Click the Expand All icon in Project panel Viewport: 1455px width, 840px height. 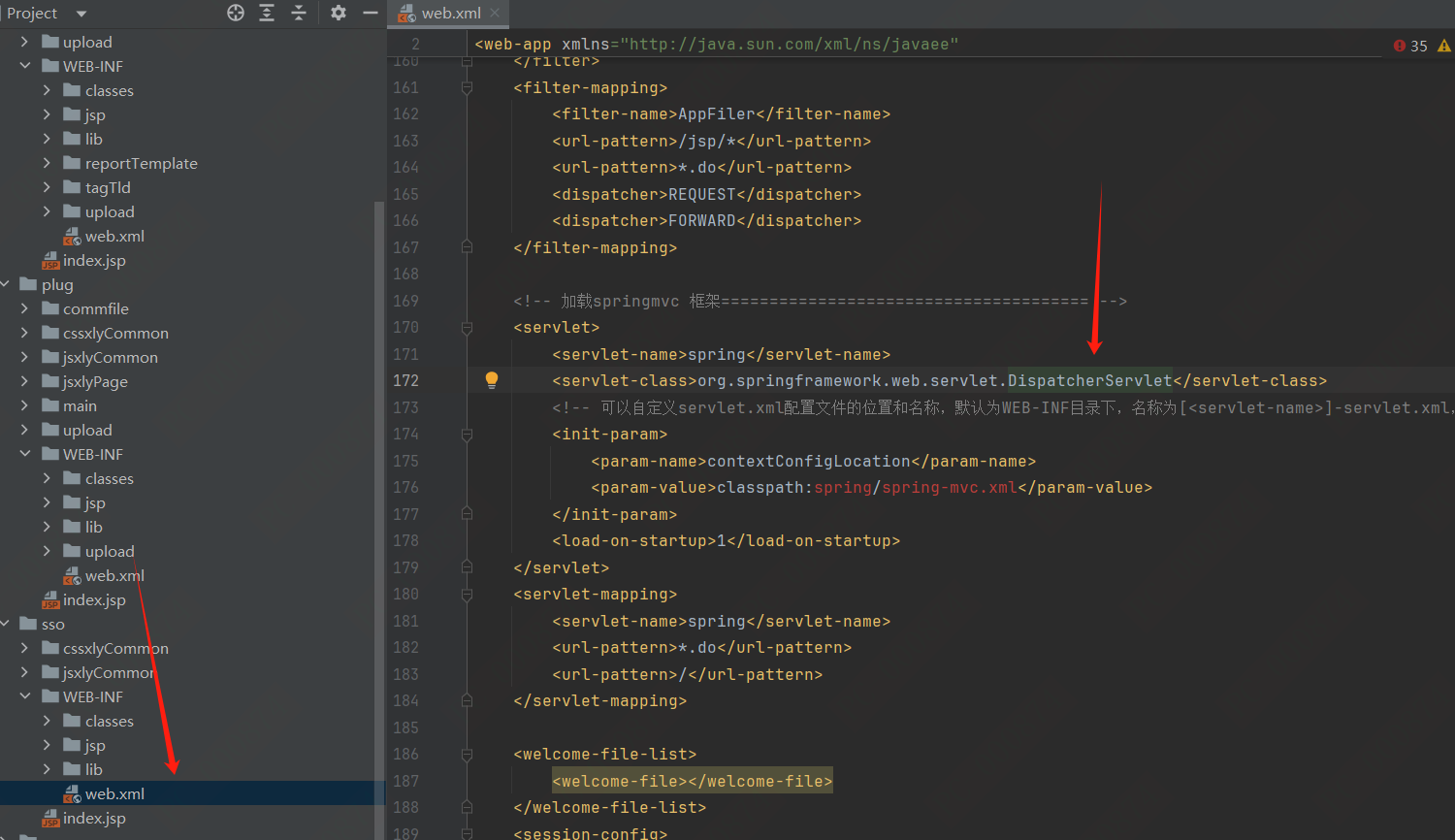(267, 13)
